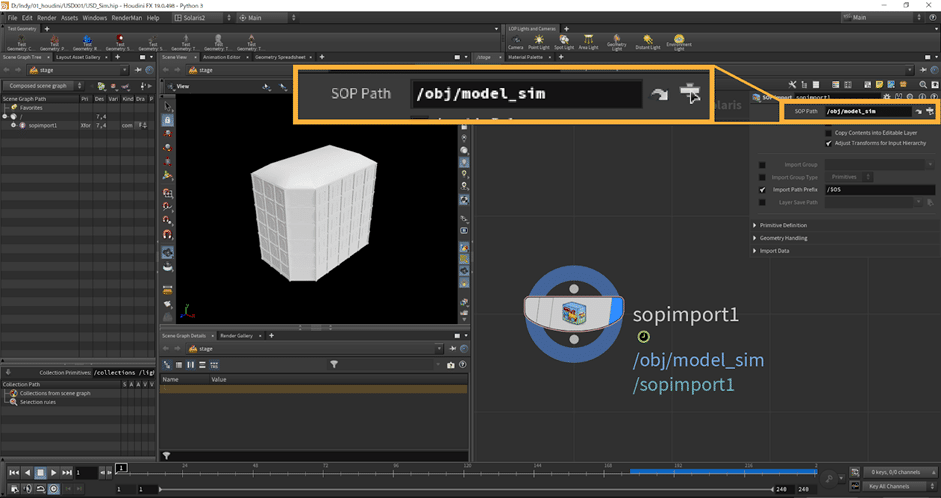Add an Area Light from the shelf
The image size is (941, 498).
tap(587, 41)
